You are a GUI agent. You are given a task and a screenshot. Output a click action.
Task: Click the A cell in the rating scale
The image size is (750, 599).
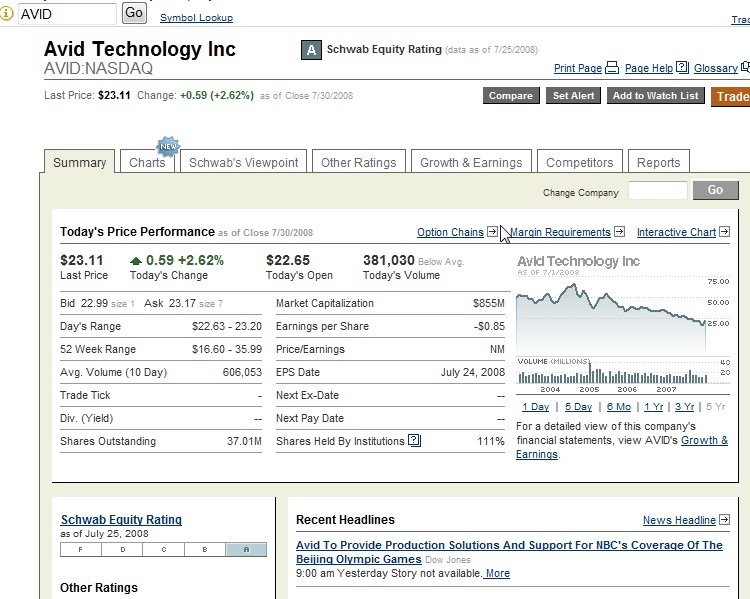pos(246,550)
